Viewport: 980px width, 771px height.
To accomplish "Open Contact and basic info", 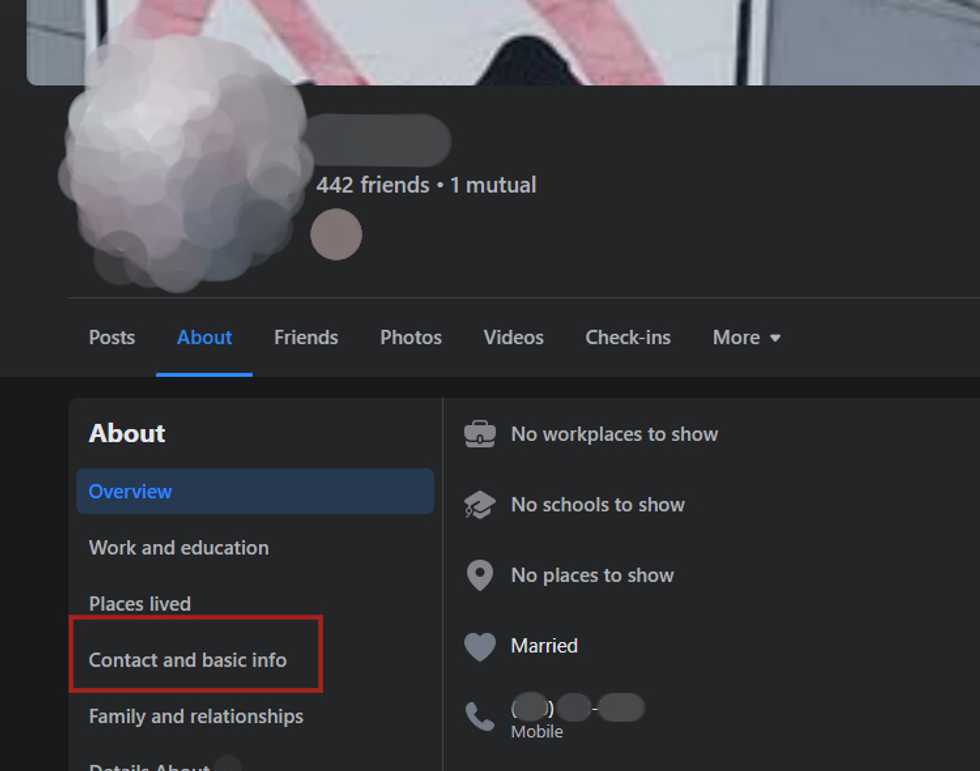I will [x=188, y=660].
